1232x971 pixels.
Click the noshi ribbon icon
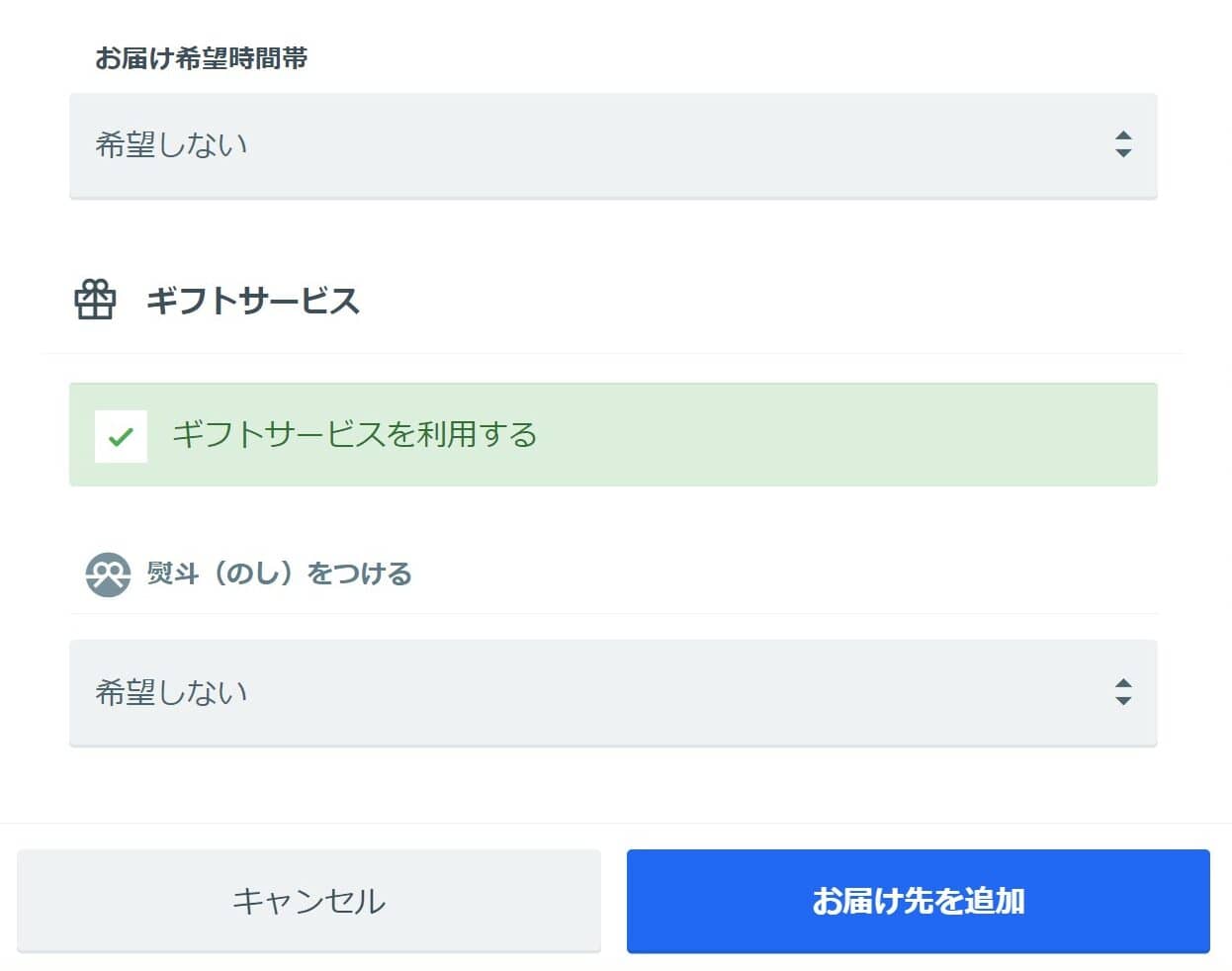coord(108,574)
